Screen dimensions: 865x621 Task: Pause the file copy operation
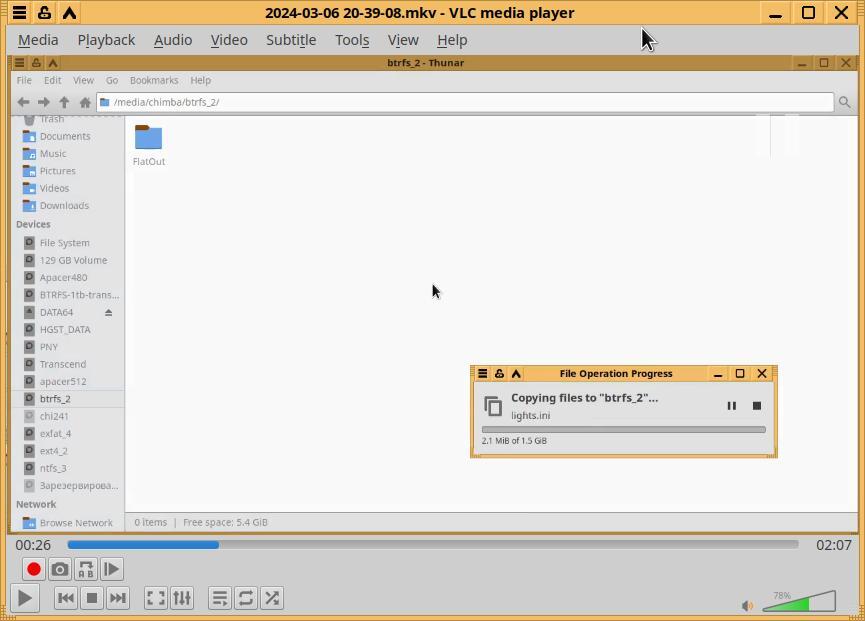(x=731, y=406)
